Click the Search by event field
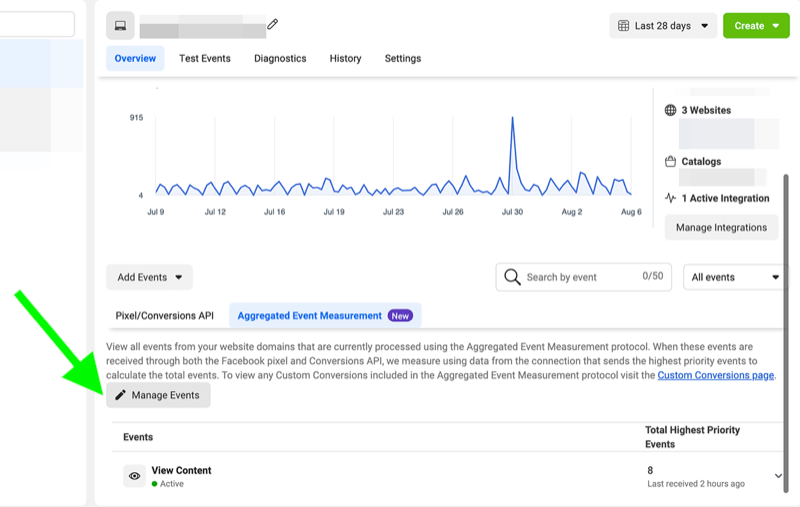 coord(583,277)
